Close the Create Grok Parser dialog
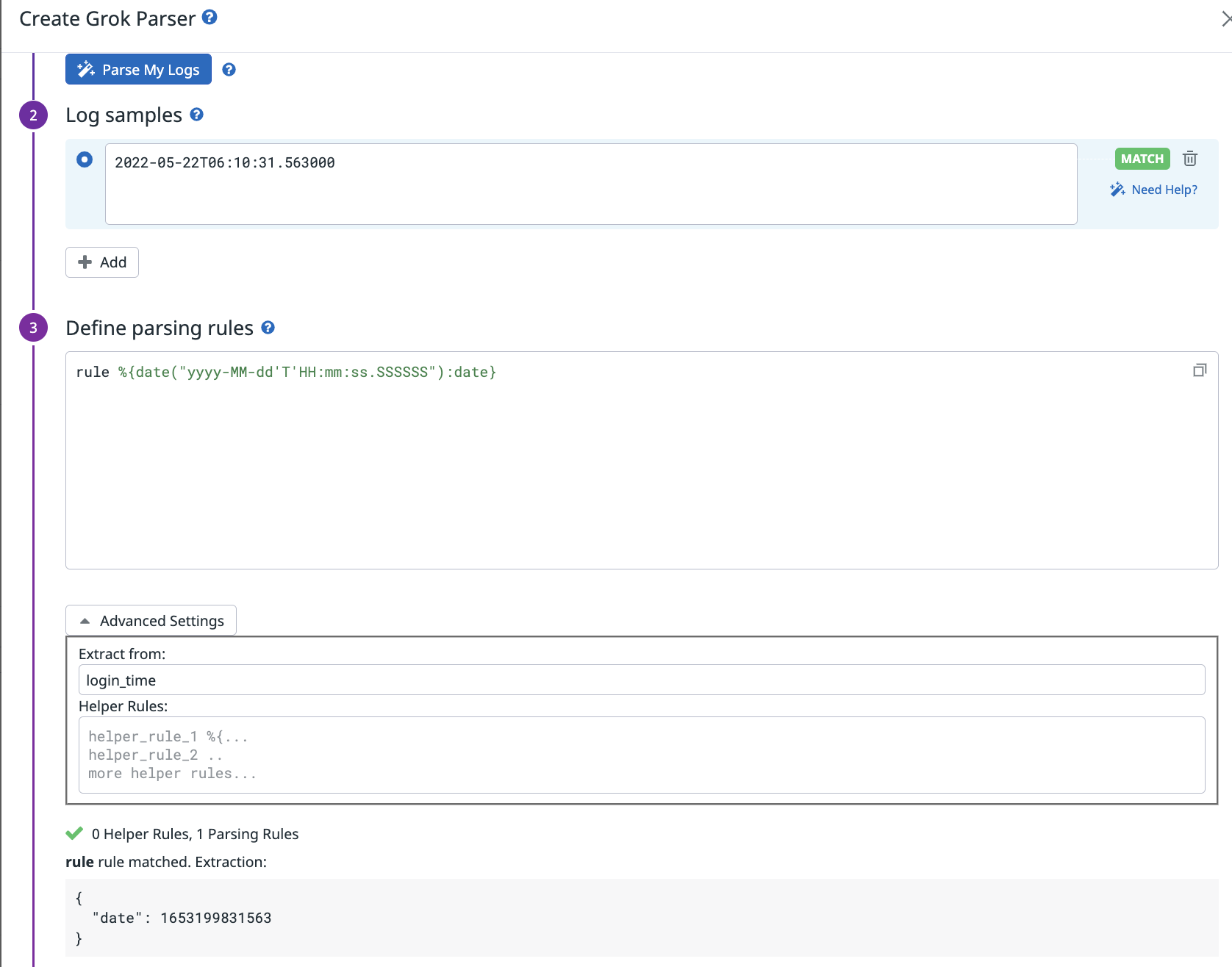1232x967 pixels. 1225,19
